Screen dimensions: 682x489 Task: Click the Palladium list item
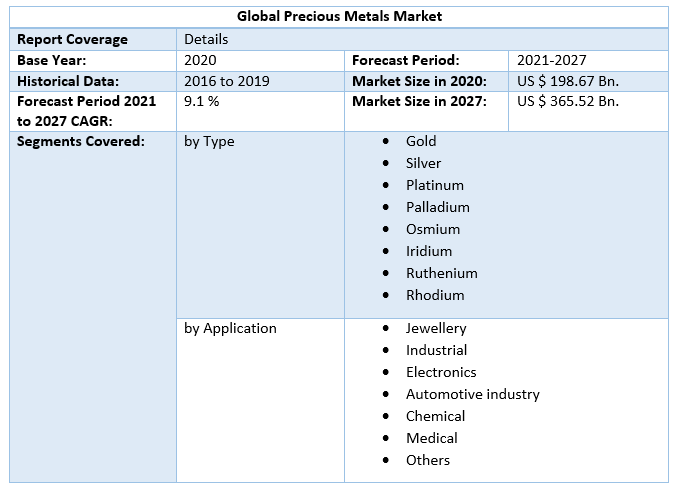[437, 207]
